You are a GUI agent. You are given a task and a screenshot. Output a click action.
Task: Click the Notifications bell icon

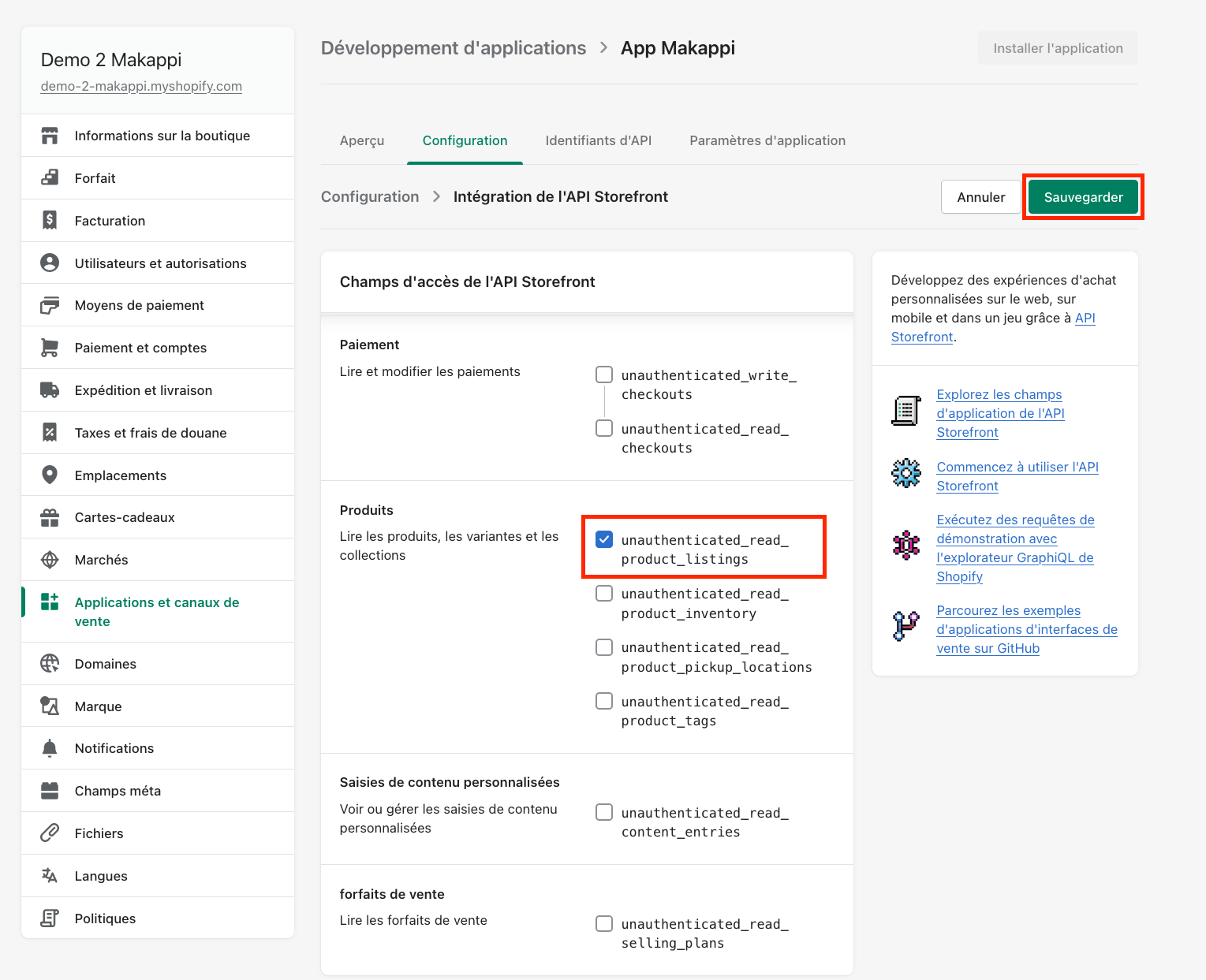(50, 748)
